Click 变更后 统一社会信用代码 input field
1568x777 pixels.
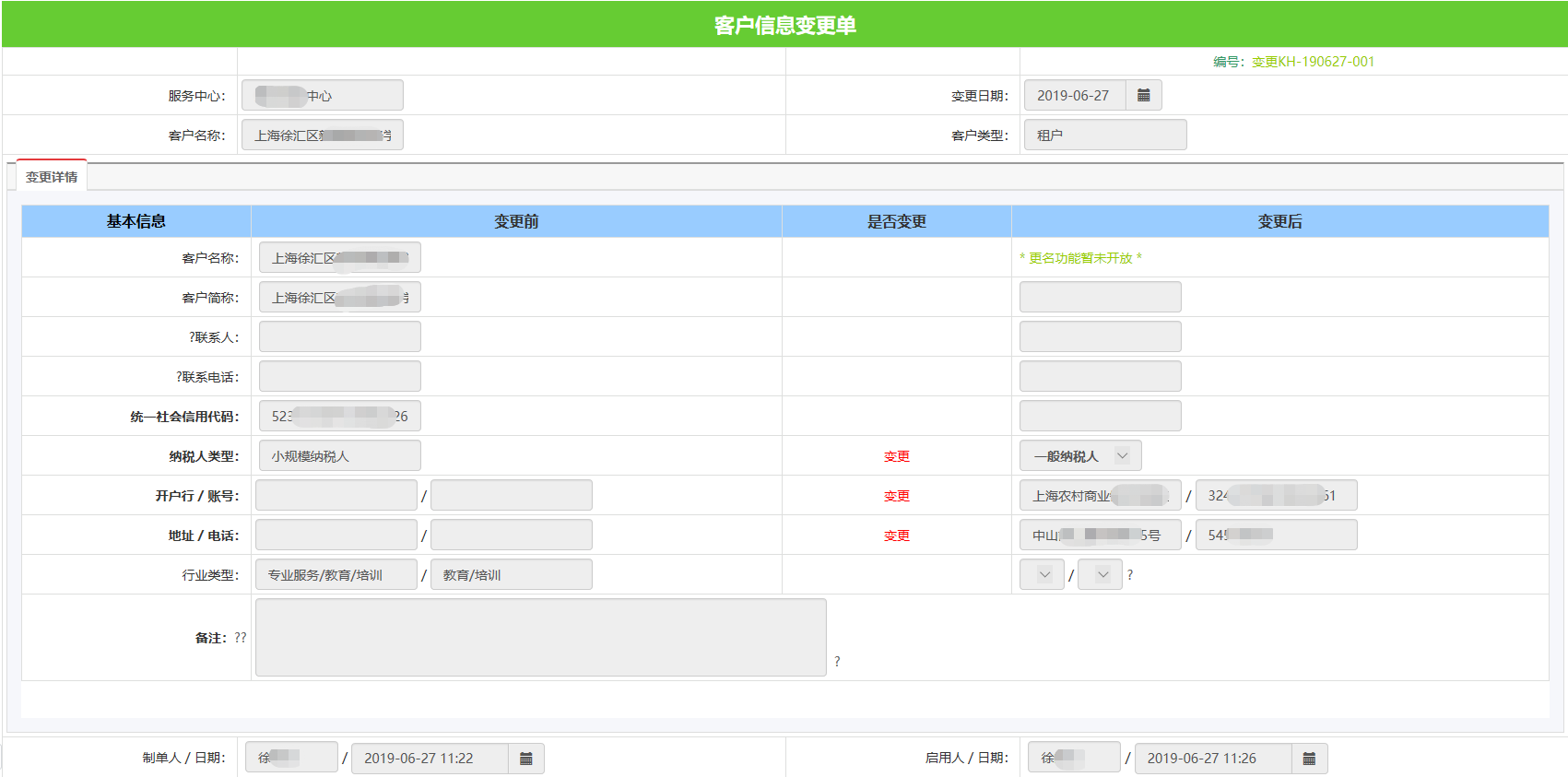coord(1100,417)
